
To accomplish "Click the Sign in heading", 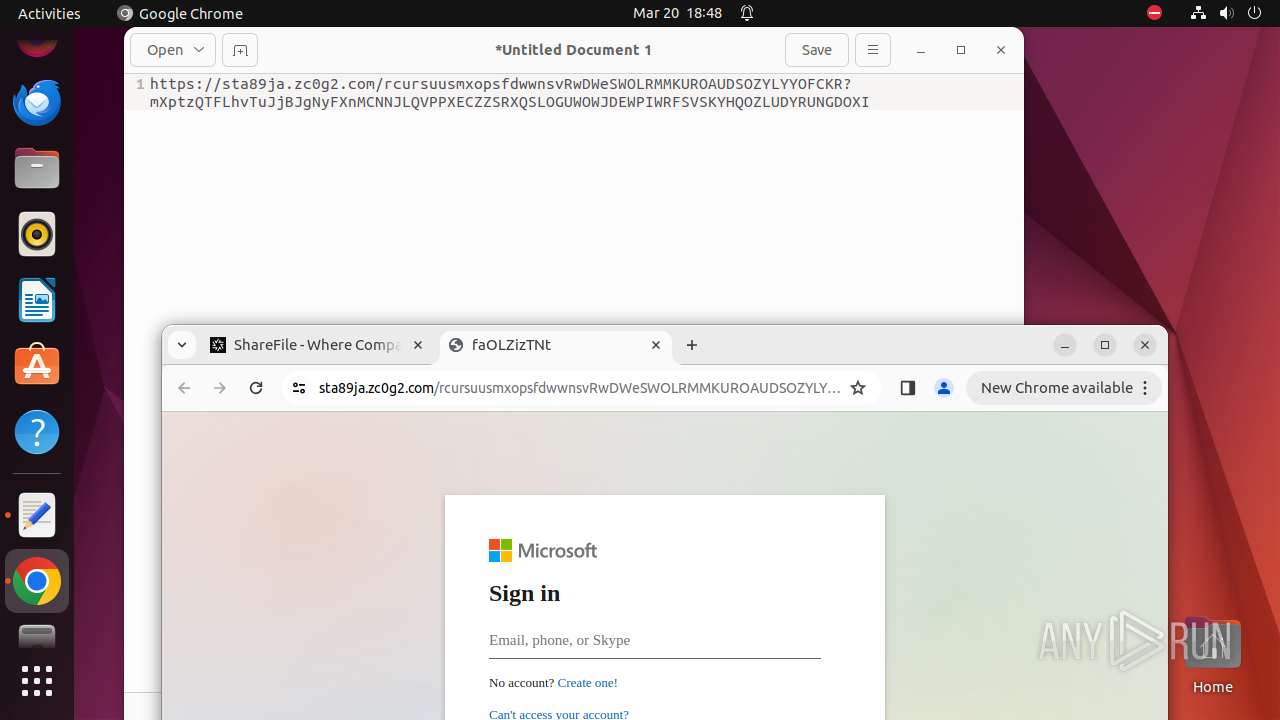I will (524, 593).
